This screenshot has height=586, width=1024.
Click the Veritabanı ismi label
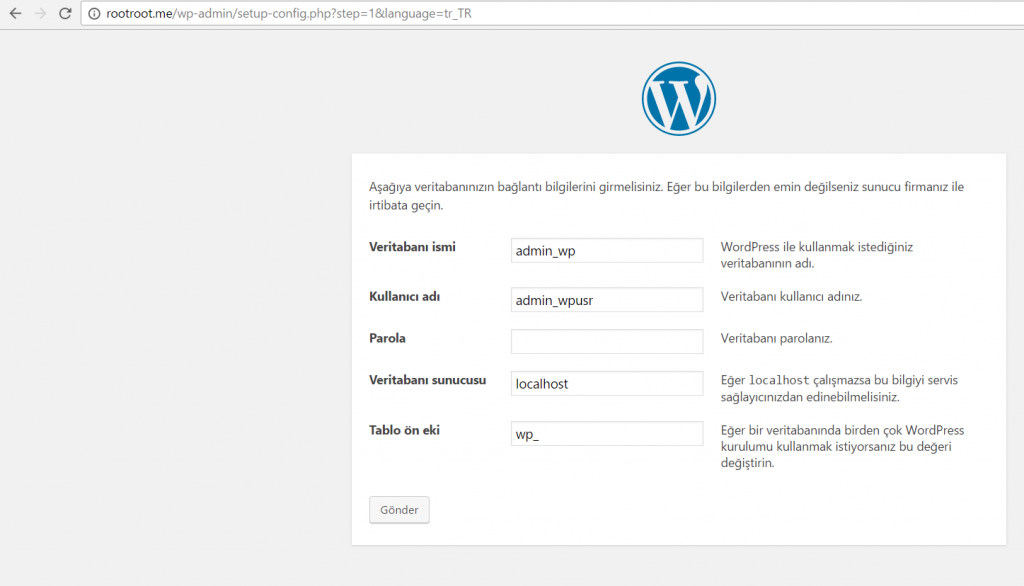pyautogui.click(x=412, y=247)
